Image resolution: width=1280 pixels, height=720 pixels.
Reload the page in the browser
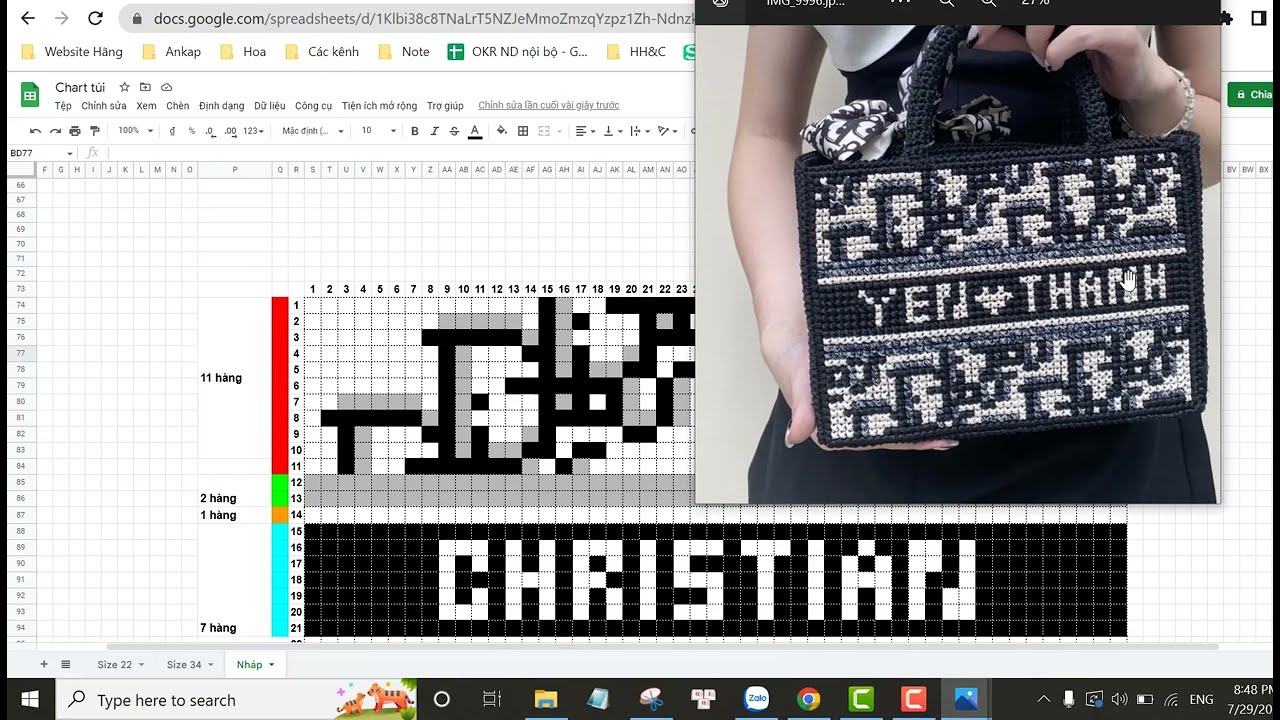(95, 18)
